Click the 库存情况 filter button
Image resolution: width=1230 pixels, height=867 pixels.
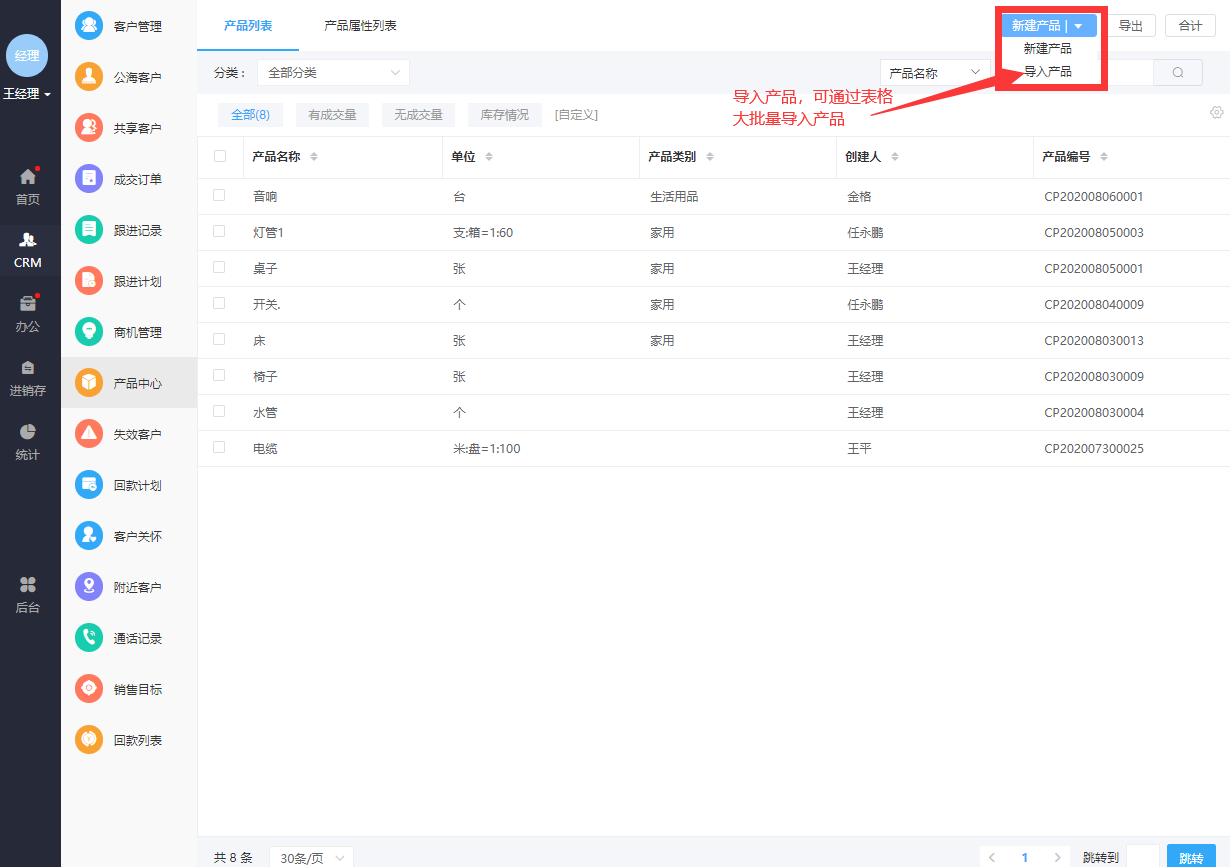coord(505,115)
